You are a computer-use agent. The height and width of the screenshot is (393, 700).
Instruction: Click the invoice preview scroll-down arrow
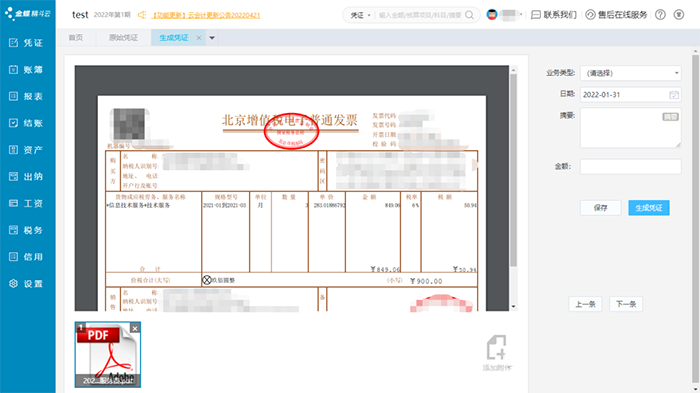click(x=513, y=306)
